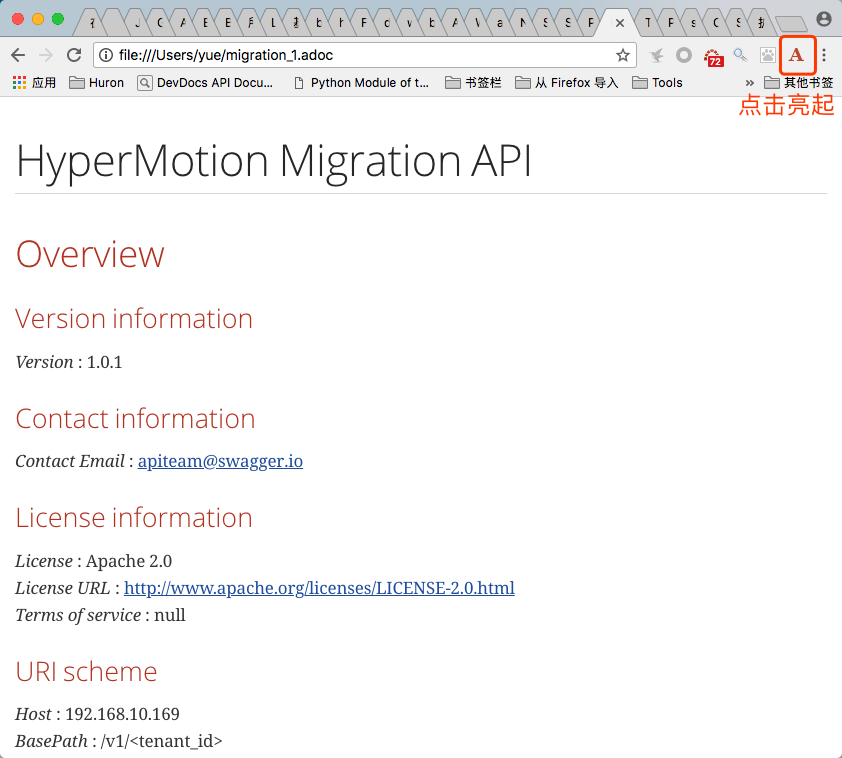Click the Asciidoctor extension icon
The image size is (842, 758).
point(796,55)
